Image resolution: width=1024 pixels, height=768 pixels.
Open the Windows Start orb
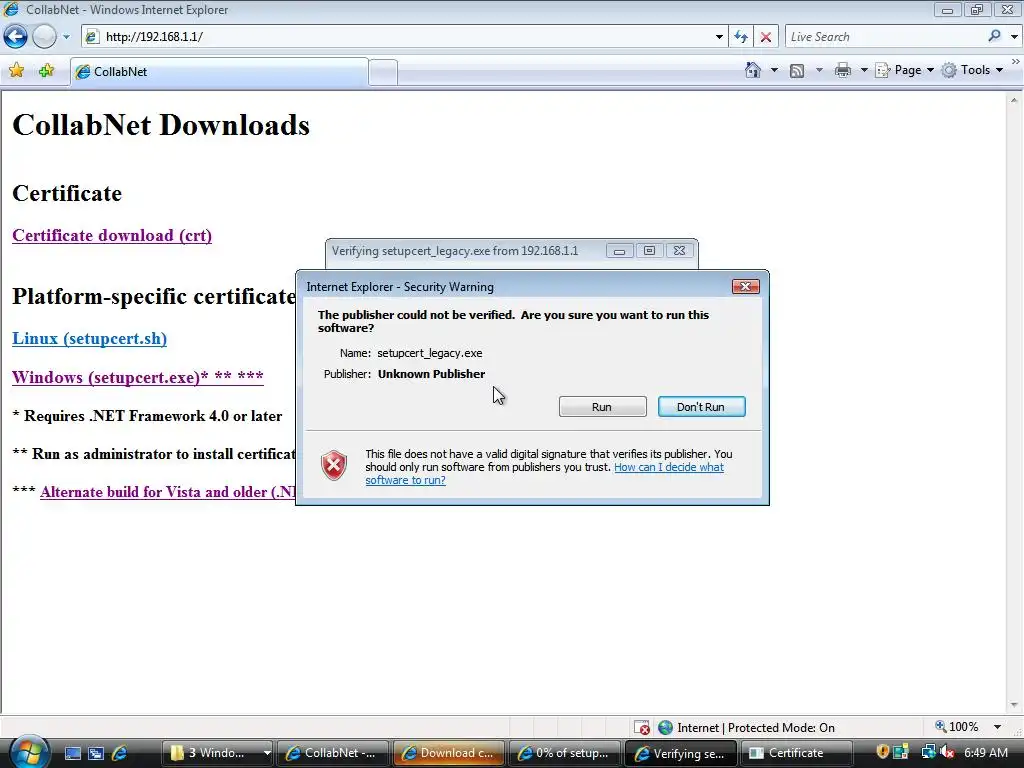[27, 753]
